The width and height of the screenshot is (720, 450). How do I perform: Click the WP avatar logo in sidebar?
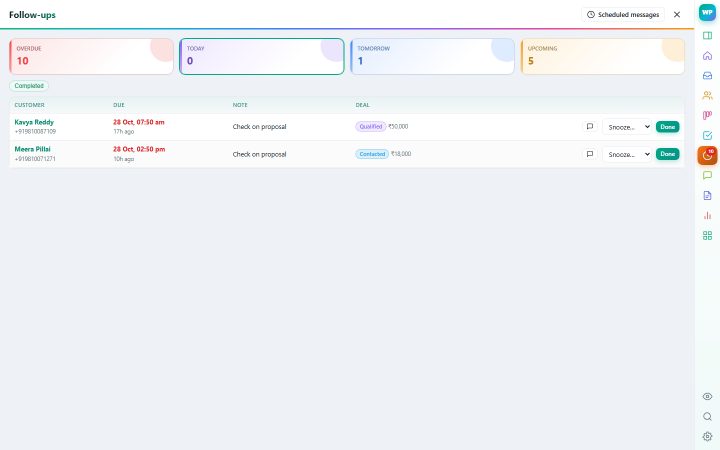click(x=707, y=13)
